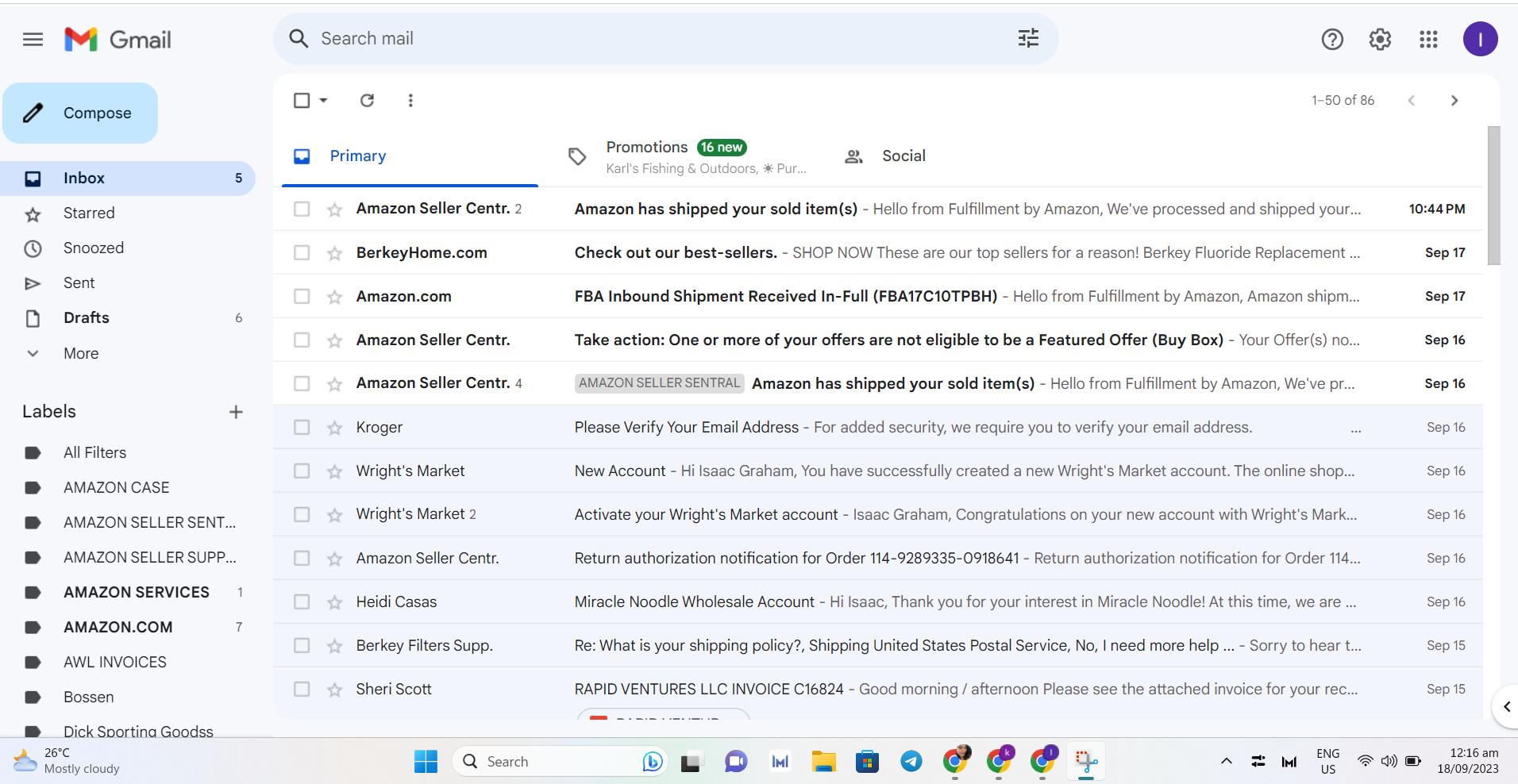Open the AMAZON.COM label

(x=118, y=627)
